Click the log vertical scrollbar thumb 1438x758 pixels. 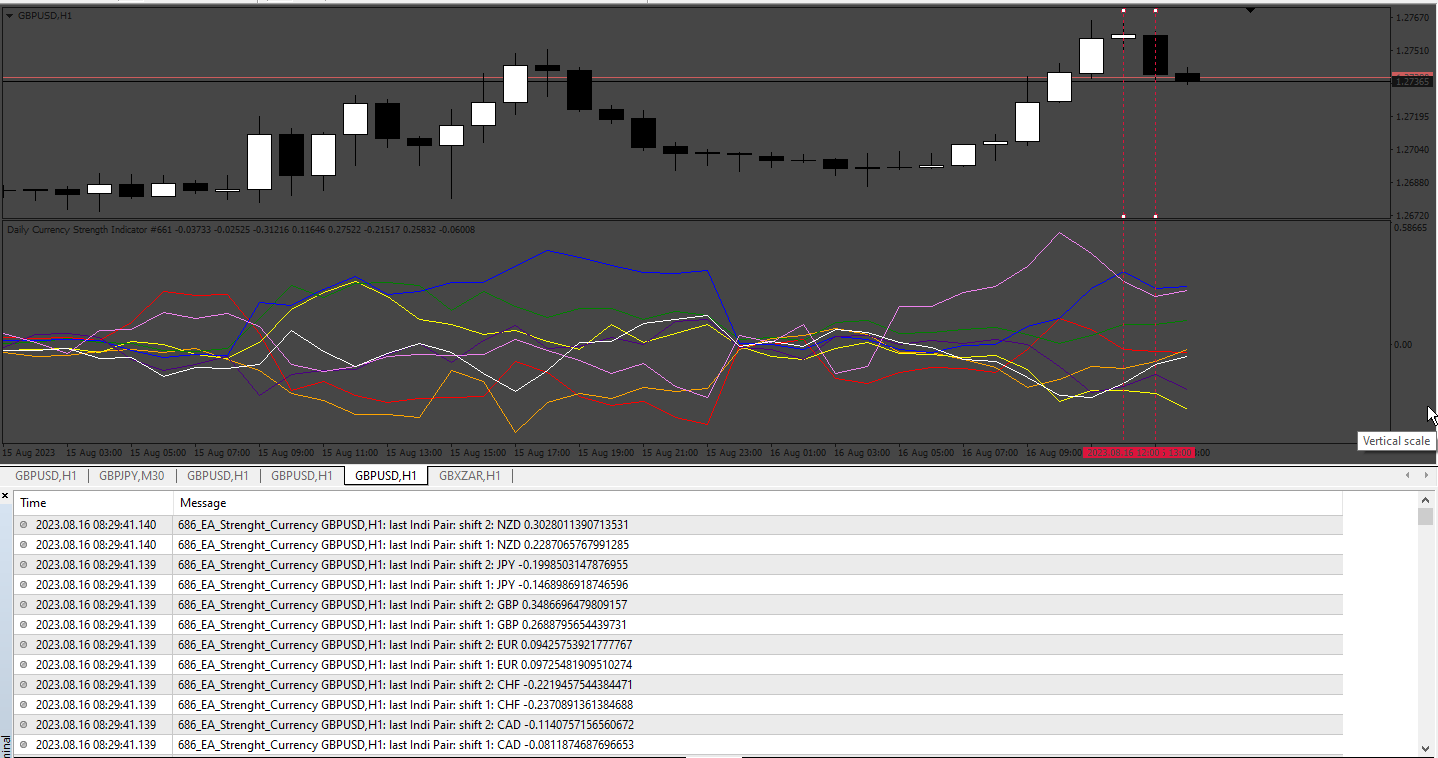(x=1425, y=516)
